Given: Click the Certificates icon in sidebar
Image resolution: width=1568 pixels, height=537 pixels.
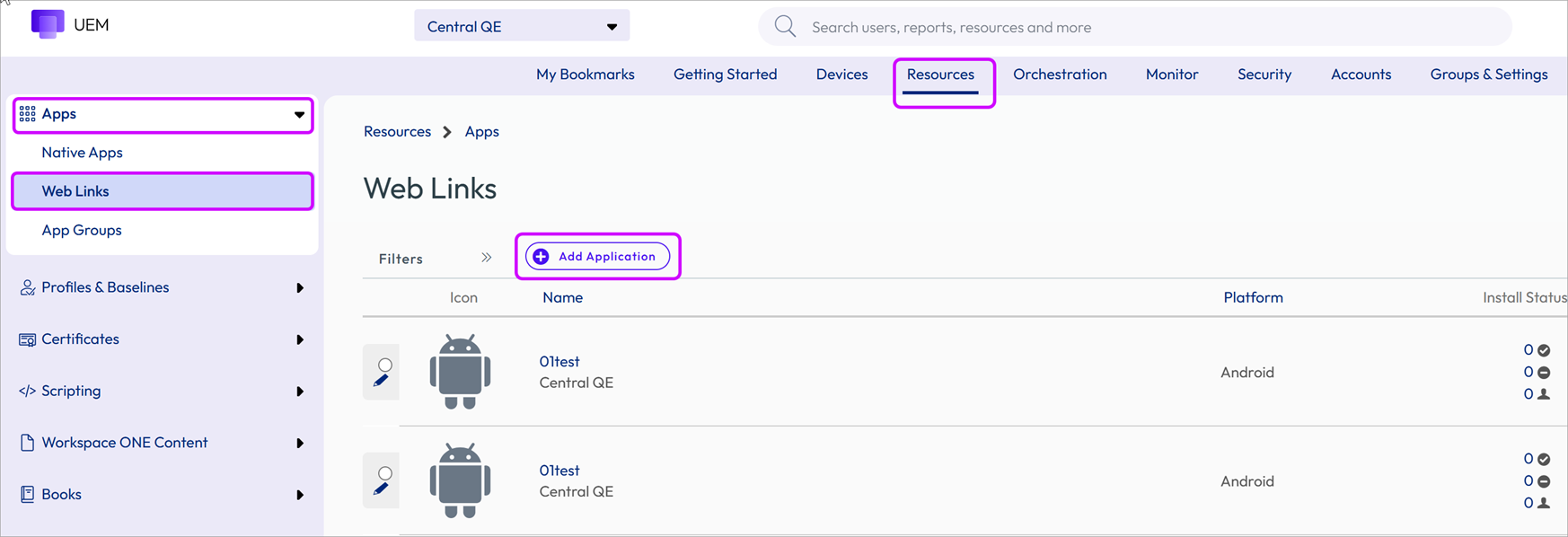Looking at the screenshot, I should [28, 339].
